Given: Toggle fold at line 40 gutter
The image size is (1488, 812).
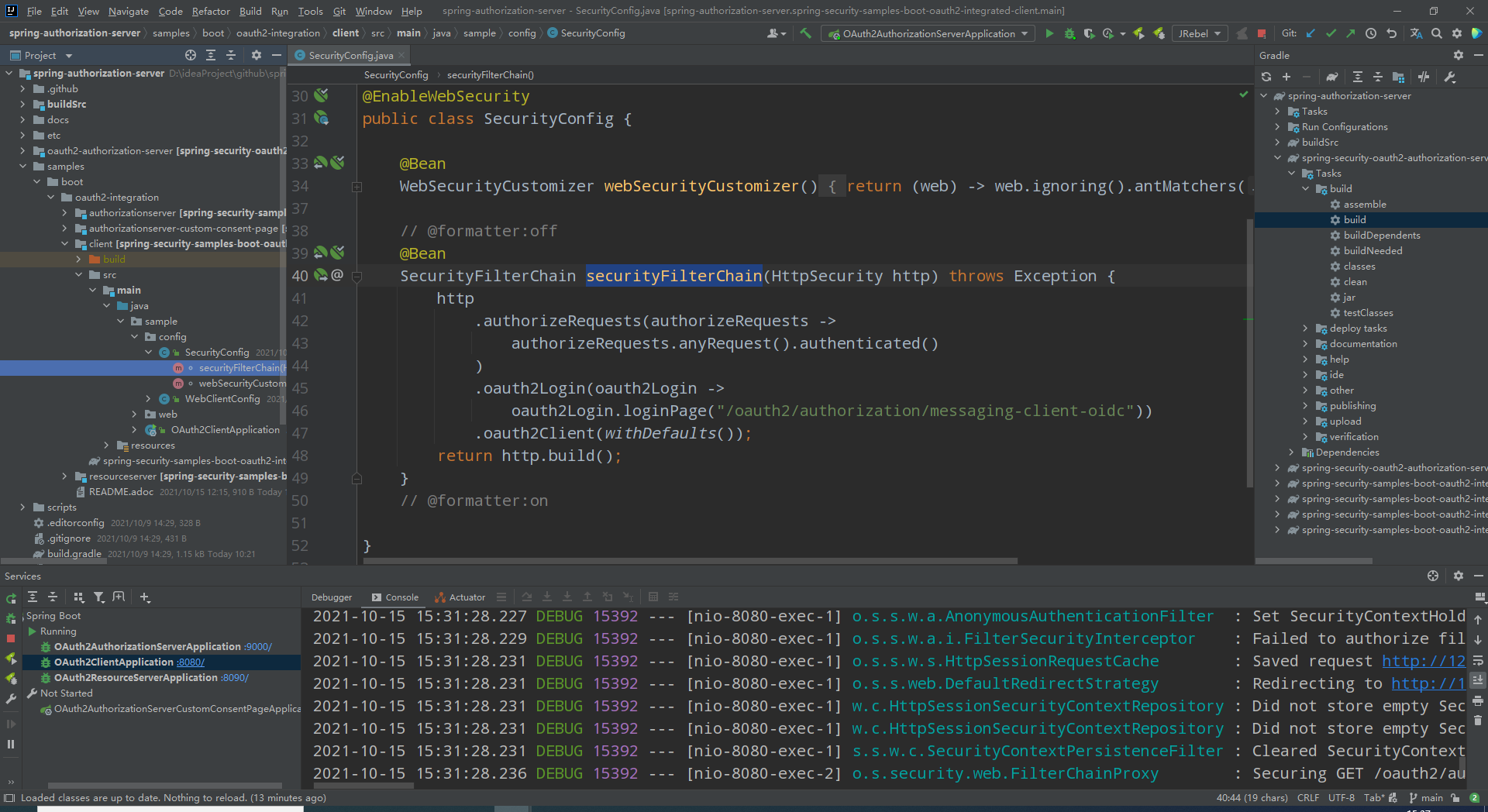Looking at the screenshot, I should 356,277.
